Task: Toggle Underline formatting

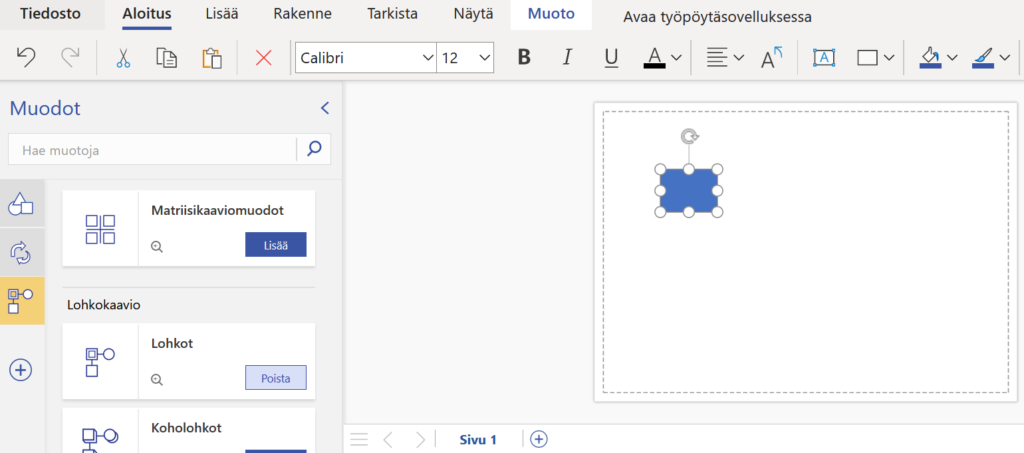Action: pos(611,58)
